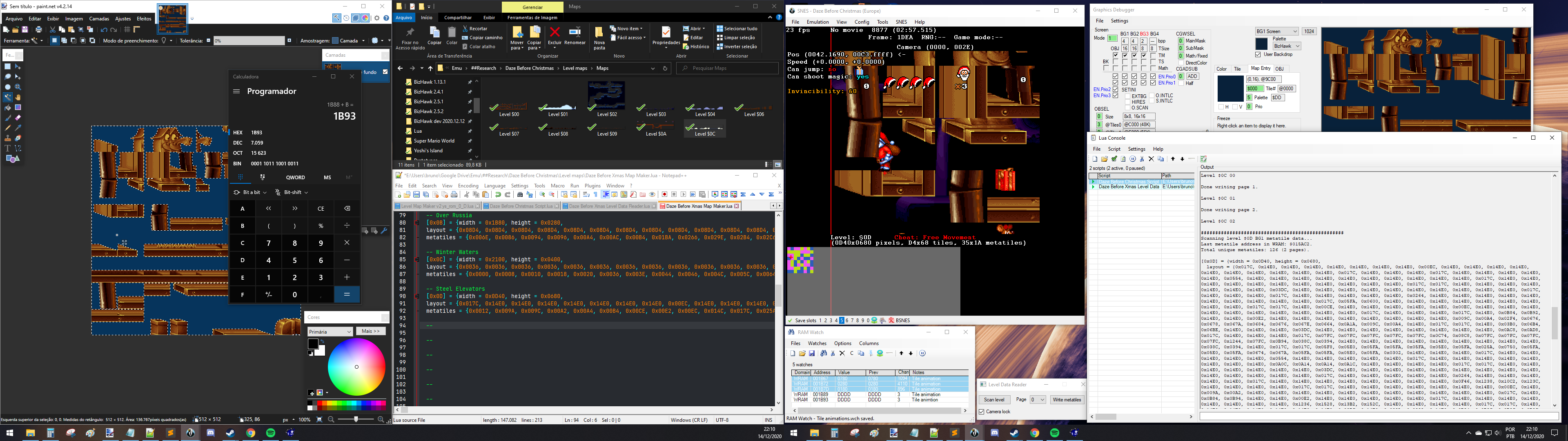Pick the Eraser tool

[18, 118]
